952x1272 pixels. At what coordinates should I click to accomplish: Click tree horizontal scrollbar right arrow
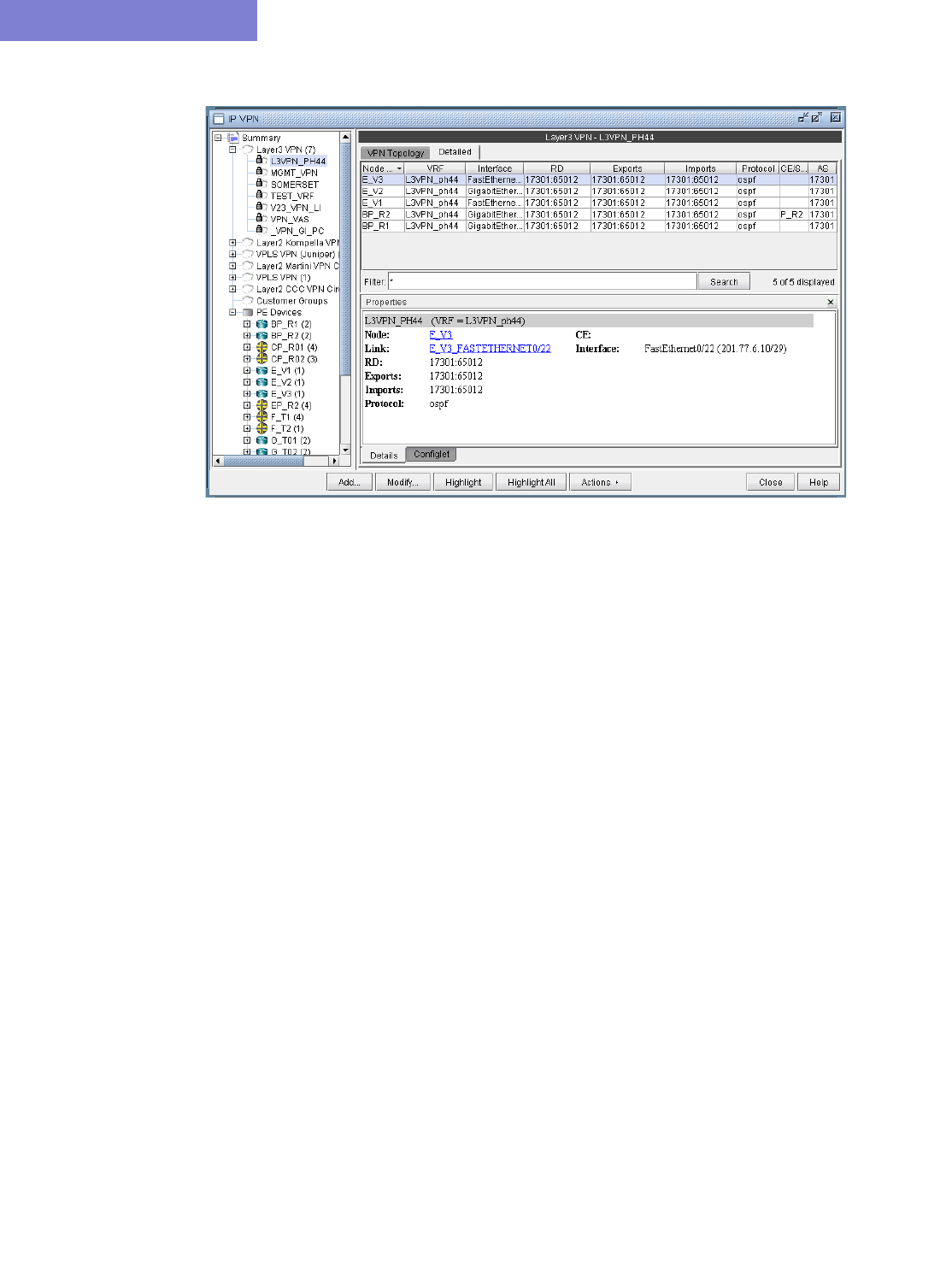click(334, 461)
